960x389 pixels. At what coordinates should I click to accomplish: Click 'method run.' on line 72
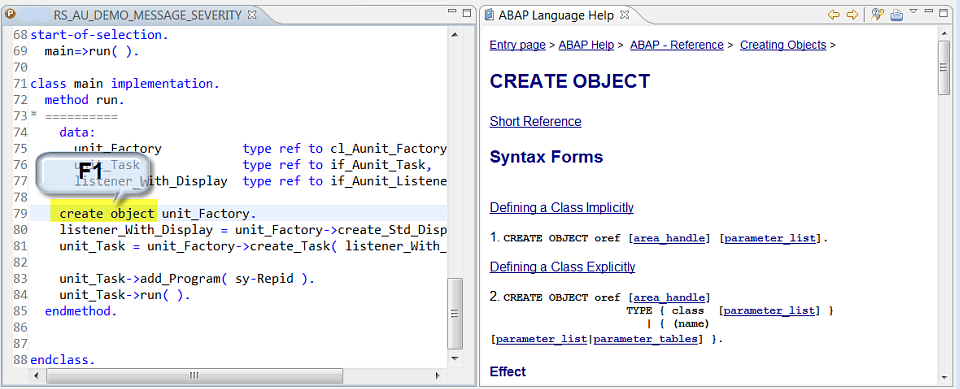84,99
